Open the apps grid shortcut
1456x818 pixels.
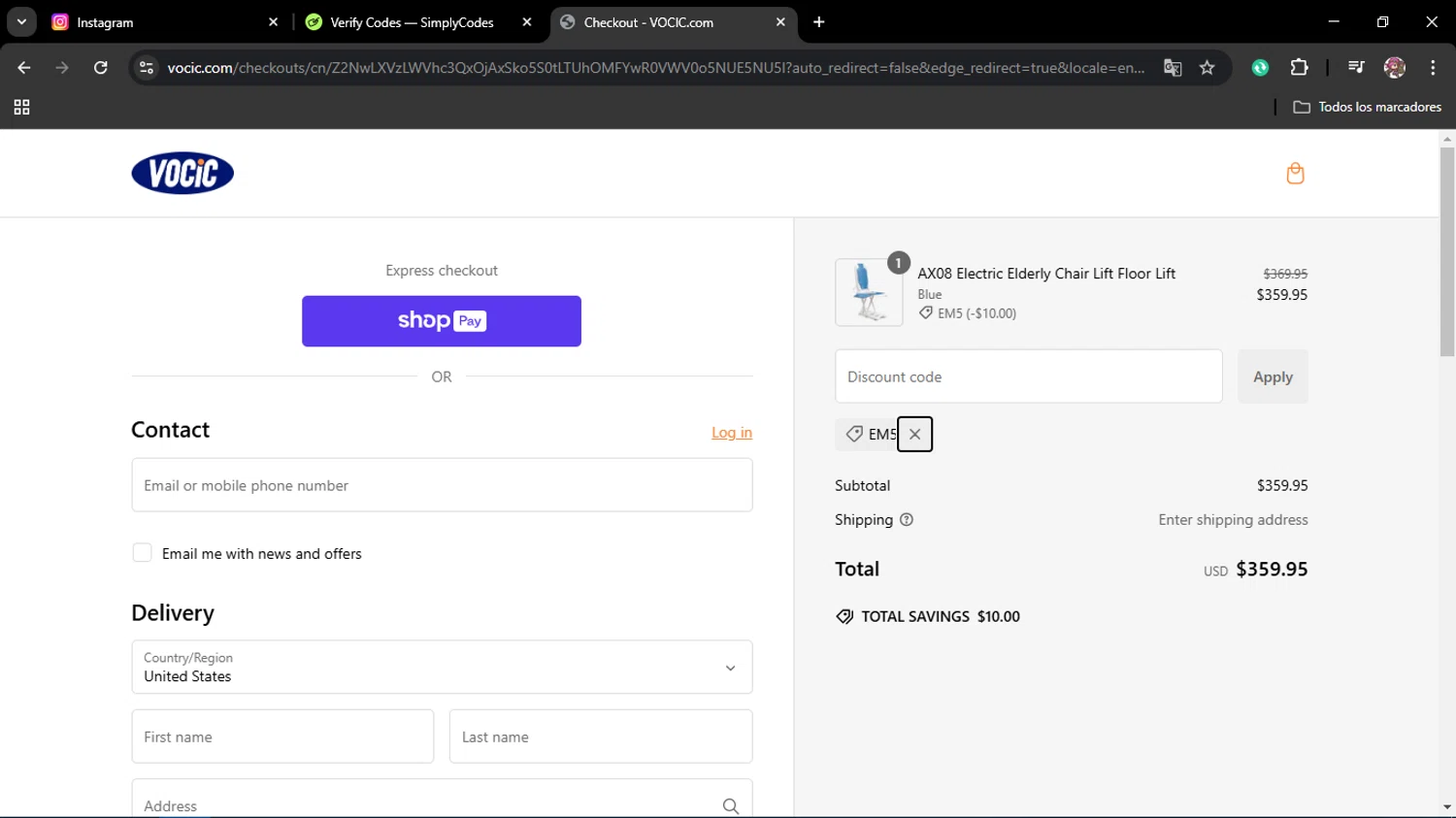coord(21,107)
